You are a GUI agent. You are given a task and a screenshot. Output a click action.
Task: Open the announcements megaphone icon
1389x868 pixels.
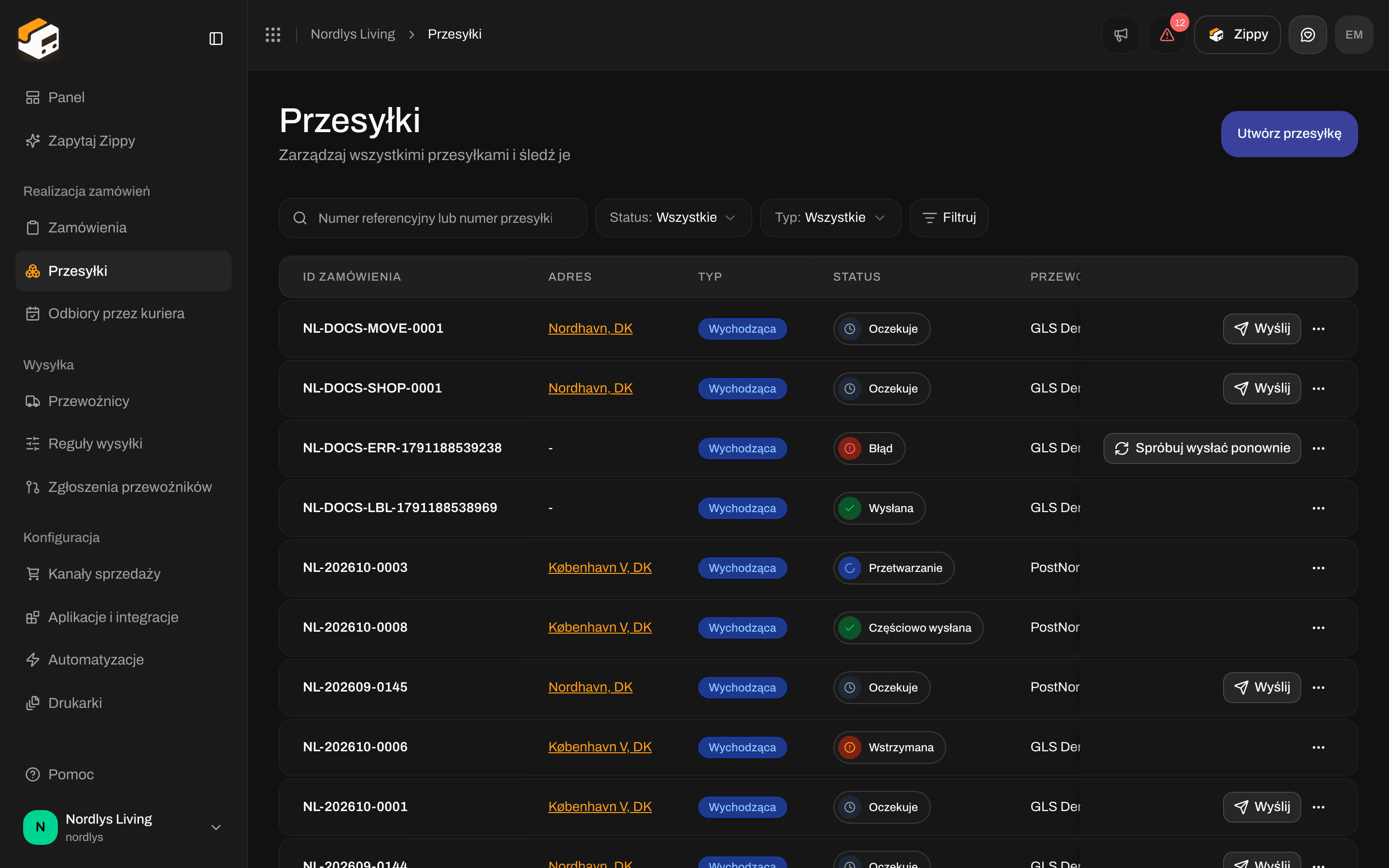(x=1120, y=34)
